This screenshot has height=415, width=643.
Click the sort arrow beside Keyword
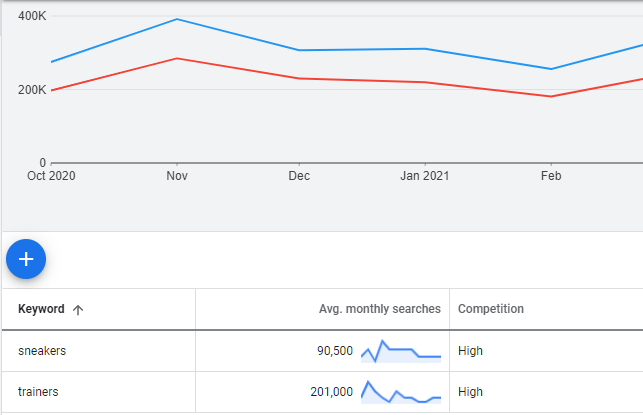click(78, 310)
